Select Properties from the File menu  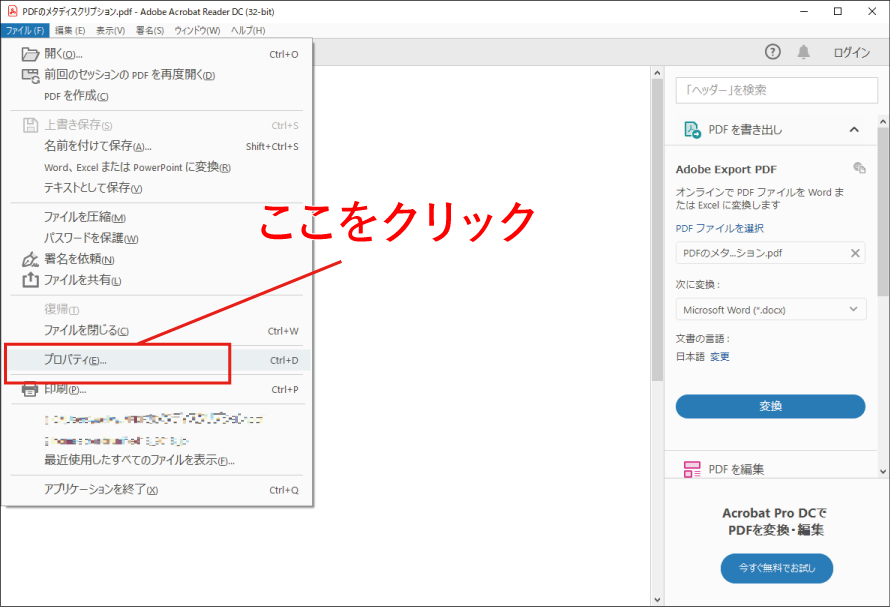tap(75, 360)
